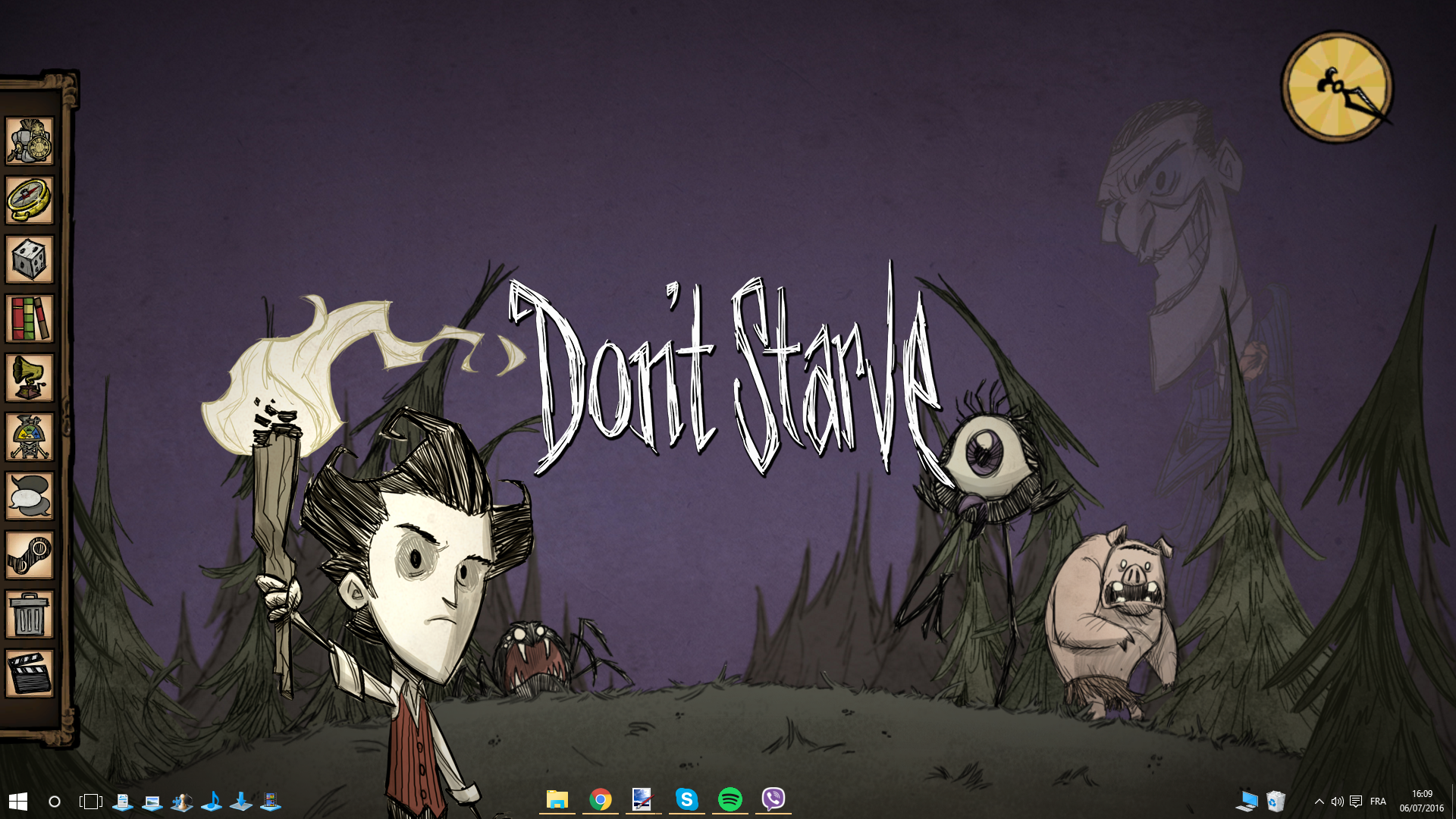This screenshot has width=1456, height=819.
Task: Click the golden compass icon in sidebar
Action: pos(30,200)
